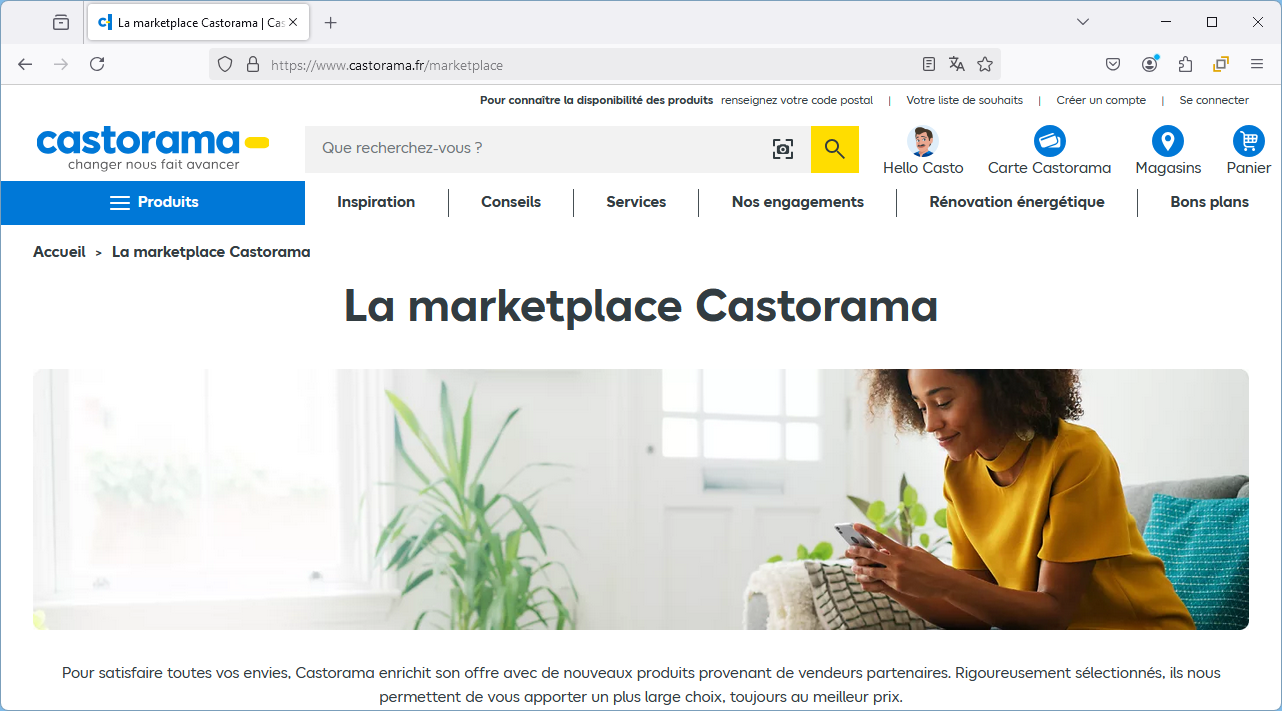Open a new tab with plus icon
Screen dimensions: 1282x711
(x=331, y=22)
